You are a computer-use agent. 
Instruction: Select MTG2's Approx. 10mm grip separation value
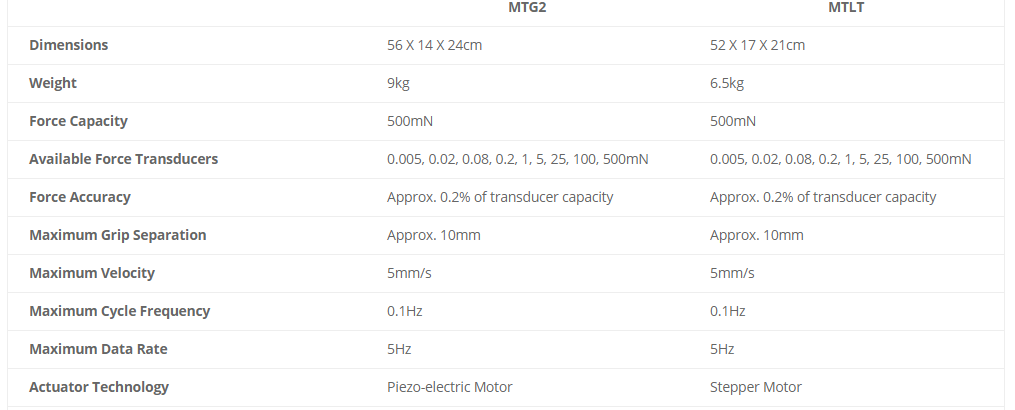[434, 235]
